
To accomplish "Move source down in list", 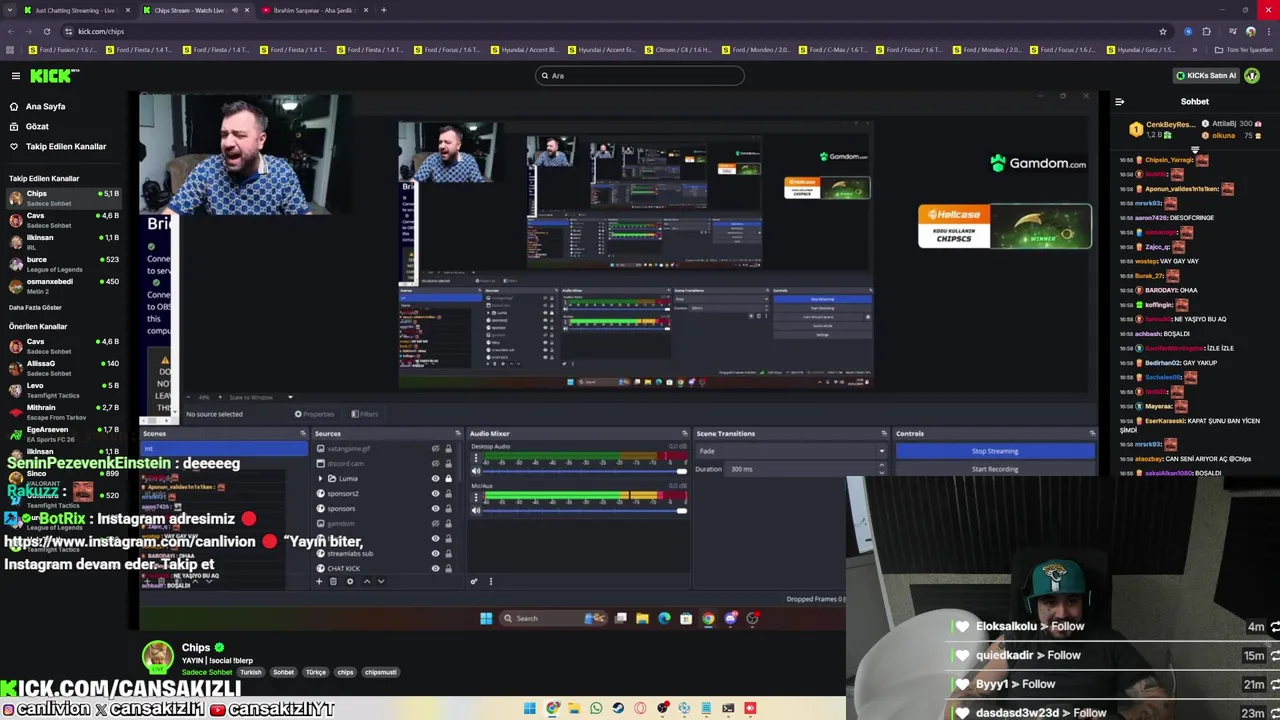I will click(380, 581).
